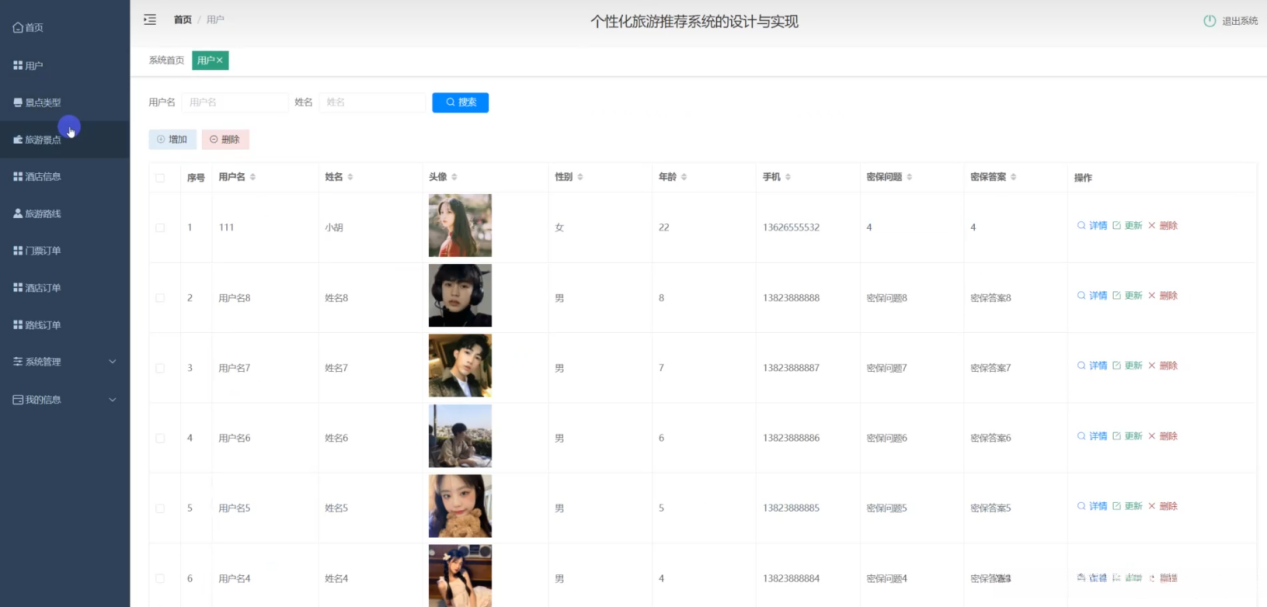Sort by the 用户名 column
Viewport: 1267px width, 607px height.
pos(252,177)
